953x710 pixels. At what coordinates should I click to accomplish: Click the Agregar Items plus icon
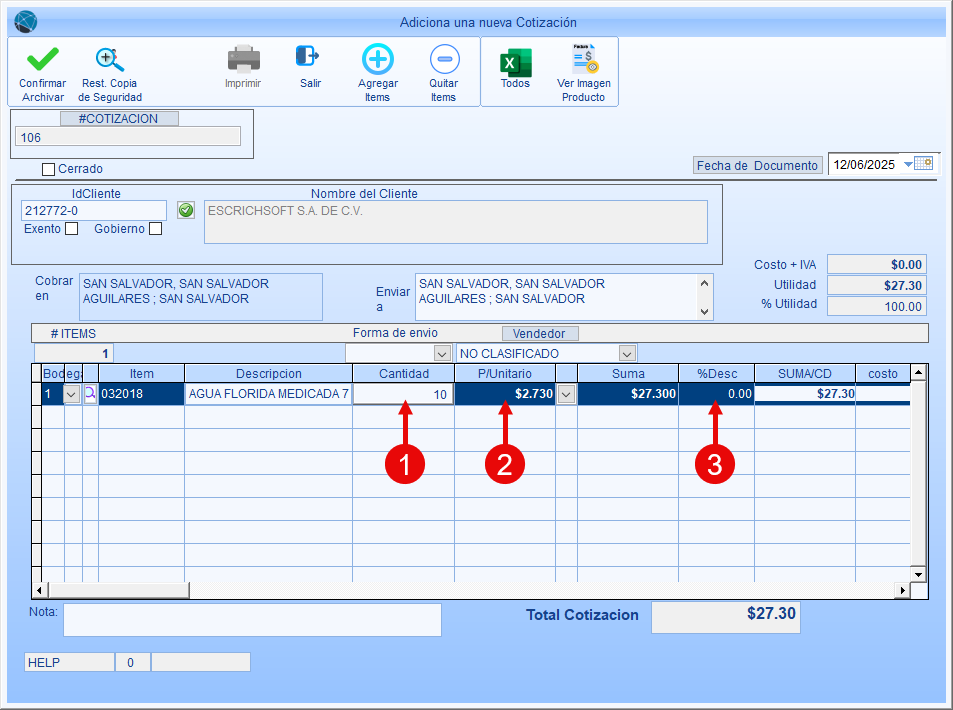pos(377,59)
